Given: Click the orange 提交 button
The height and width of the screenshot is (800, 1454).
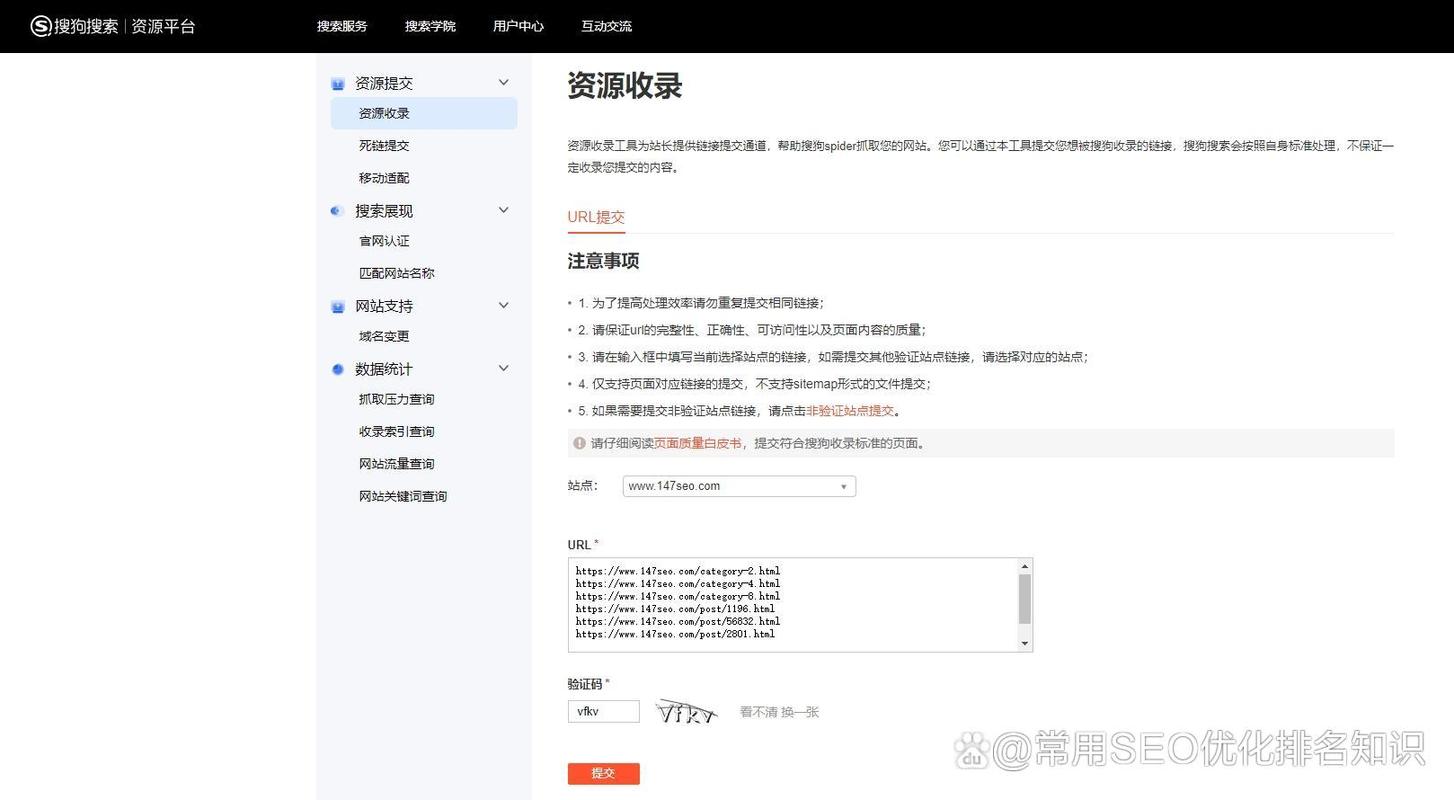Looking at the screenshot, I should coord(603,773).
